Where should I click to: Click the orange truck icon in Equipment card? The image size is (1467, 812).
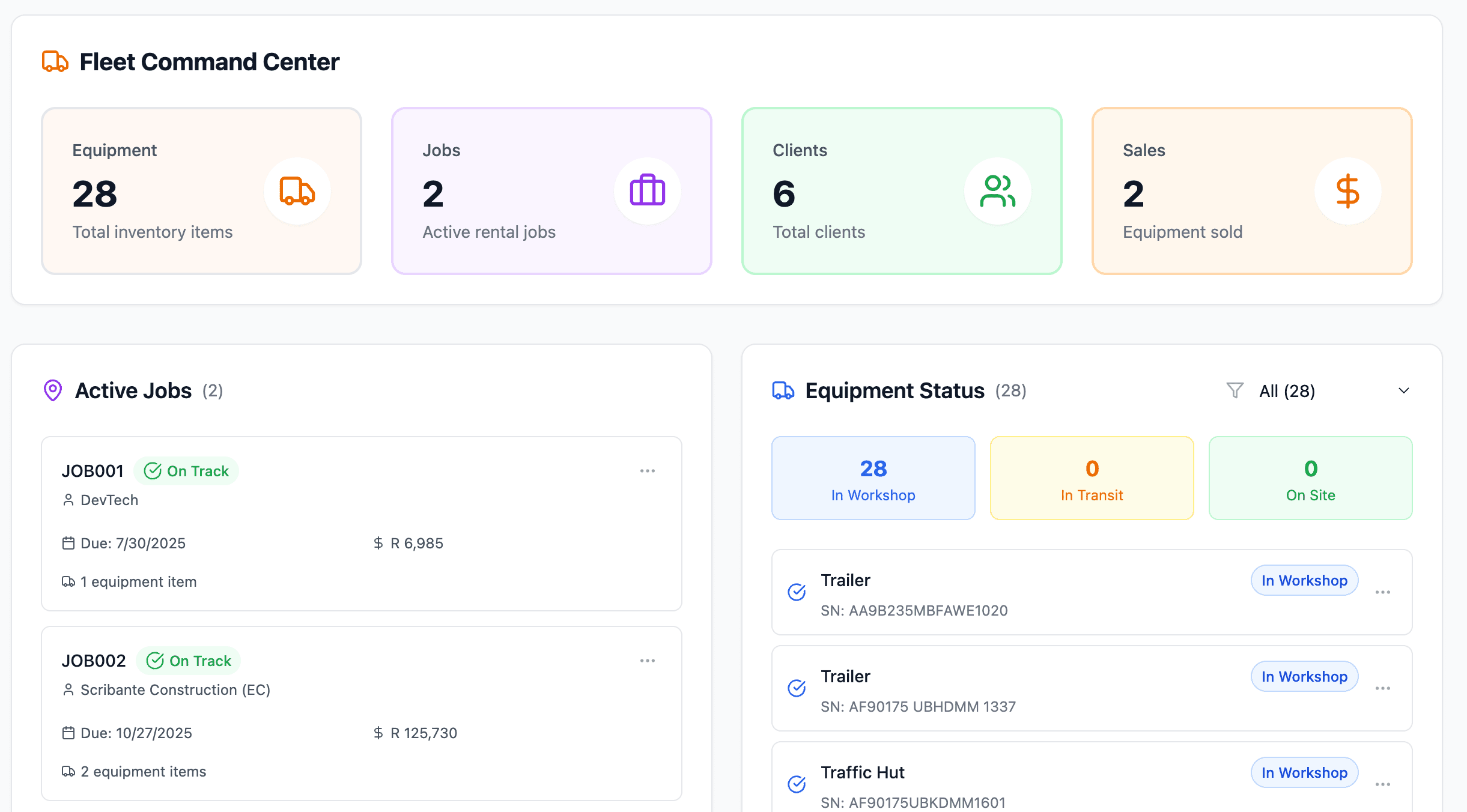(x=297, y=191)
